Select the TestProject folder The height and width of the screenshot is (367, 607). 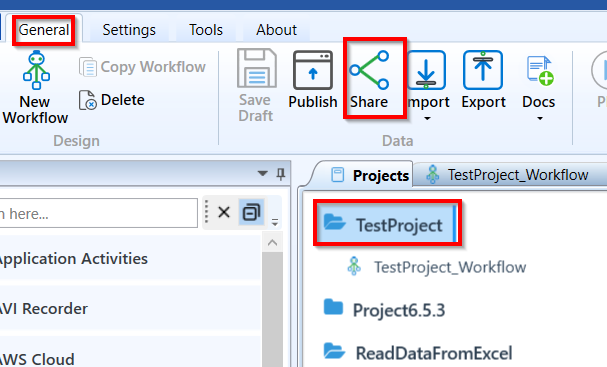(x=387, y=223)
